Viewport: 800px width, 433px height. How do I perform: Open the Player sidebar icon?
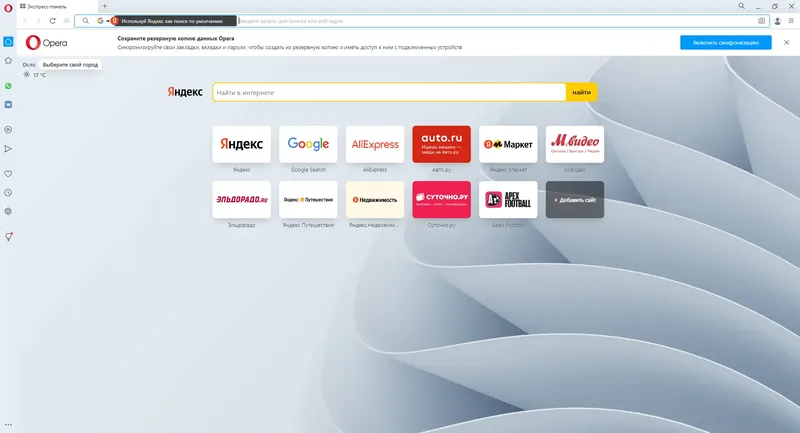[8, 130]
